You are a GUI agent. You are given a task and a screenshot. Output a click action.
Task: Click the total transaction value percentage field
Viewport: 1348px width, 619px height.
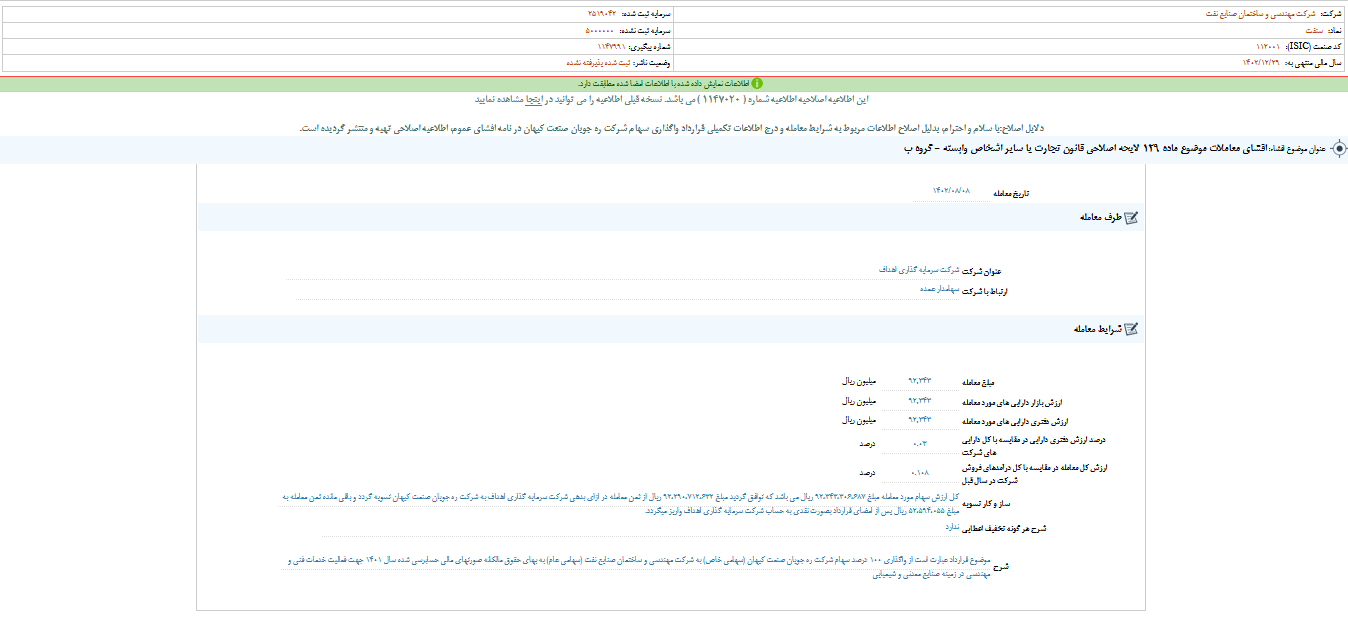point(919,472)
